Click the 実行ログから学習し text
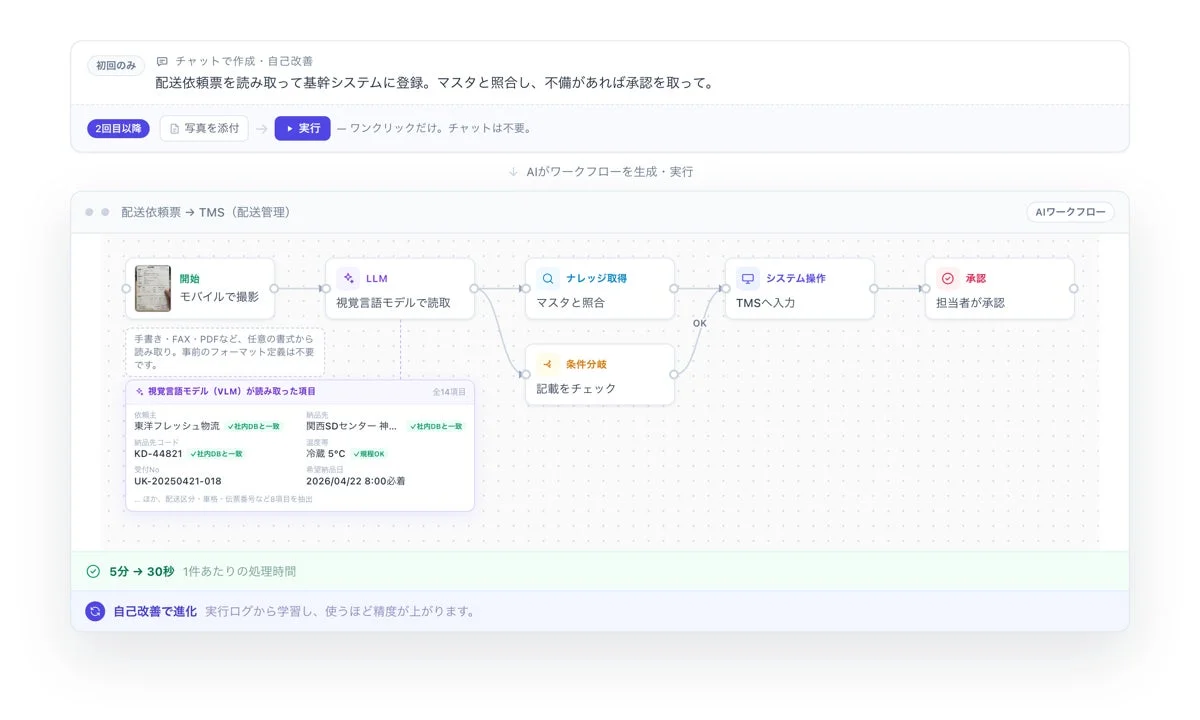This screenshot has height=720, width=1200. pos(339,611)
